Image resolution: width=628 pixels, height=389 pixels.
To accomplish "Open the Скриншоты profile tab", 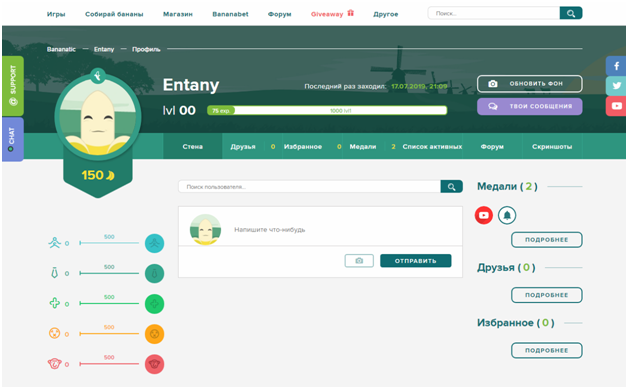I will point(552,147).
